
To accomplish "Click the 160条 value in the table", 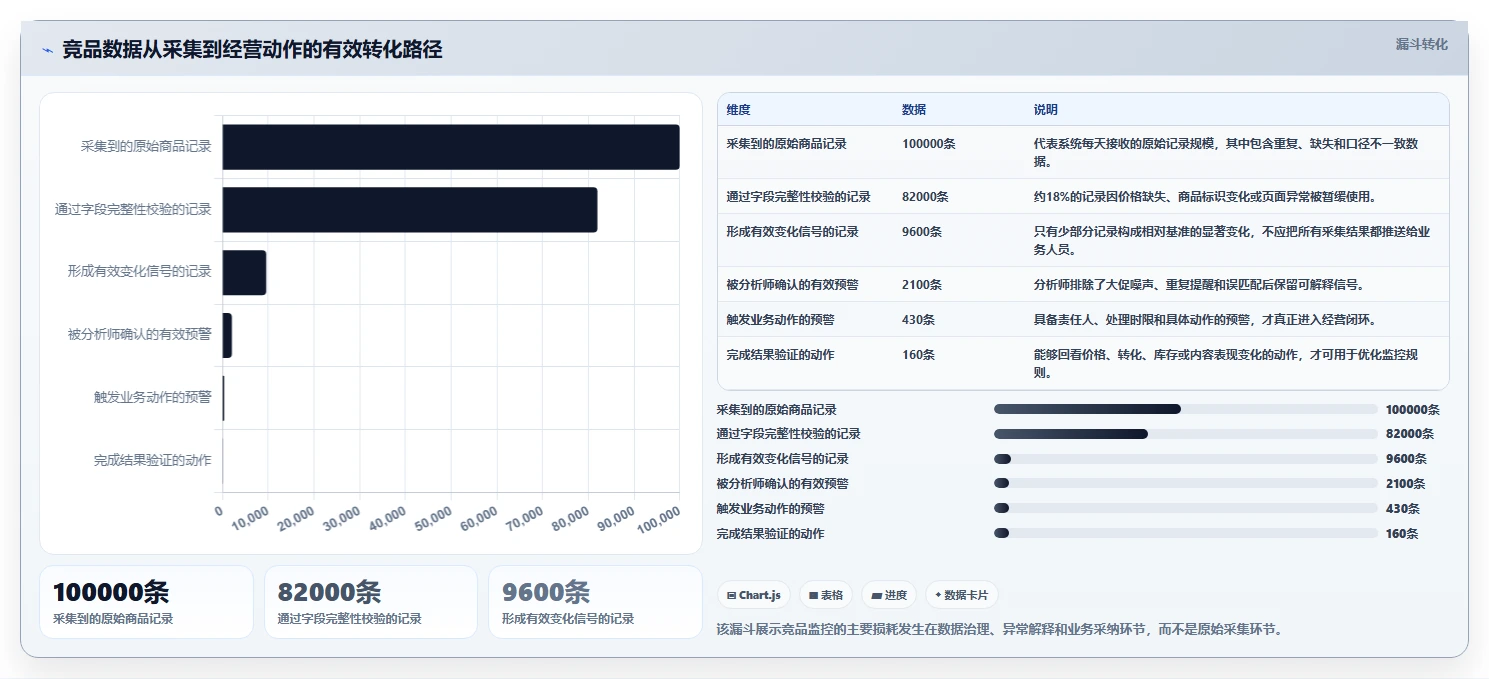I will (x=918, y=355).
